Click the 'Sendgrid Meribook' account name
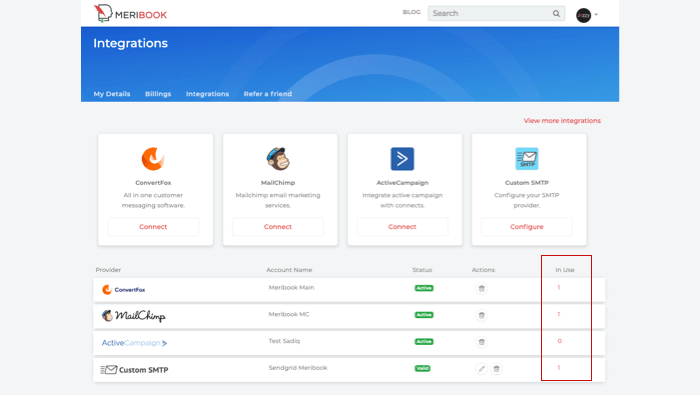 pos(298,368)
